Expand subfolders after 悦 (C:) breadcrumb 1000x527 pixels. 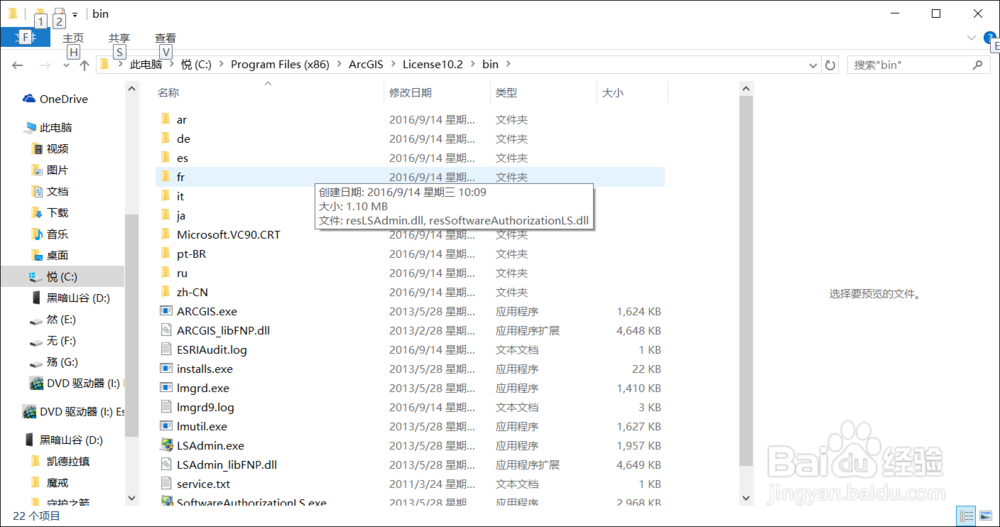coord(221,64)
